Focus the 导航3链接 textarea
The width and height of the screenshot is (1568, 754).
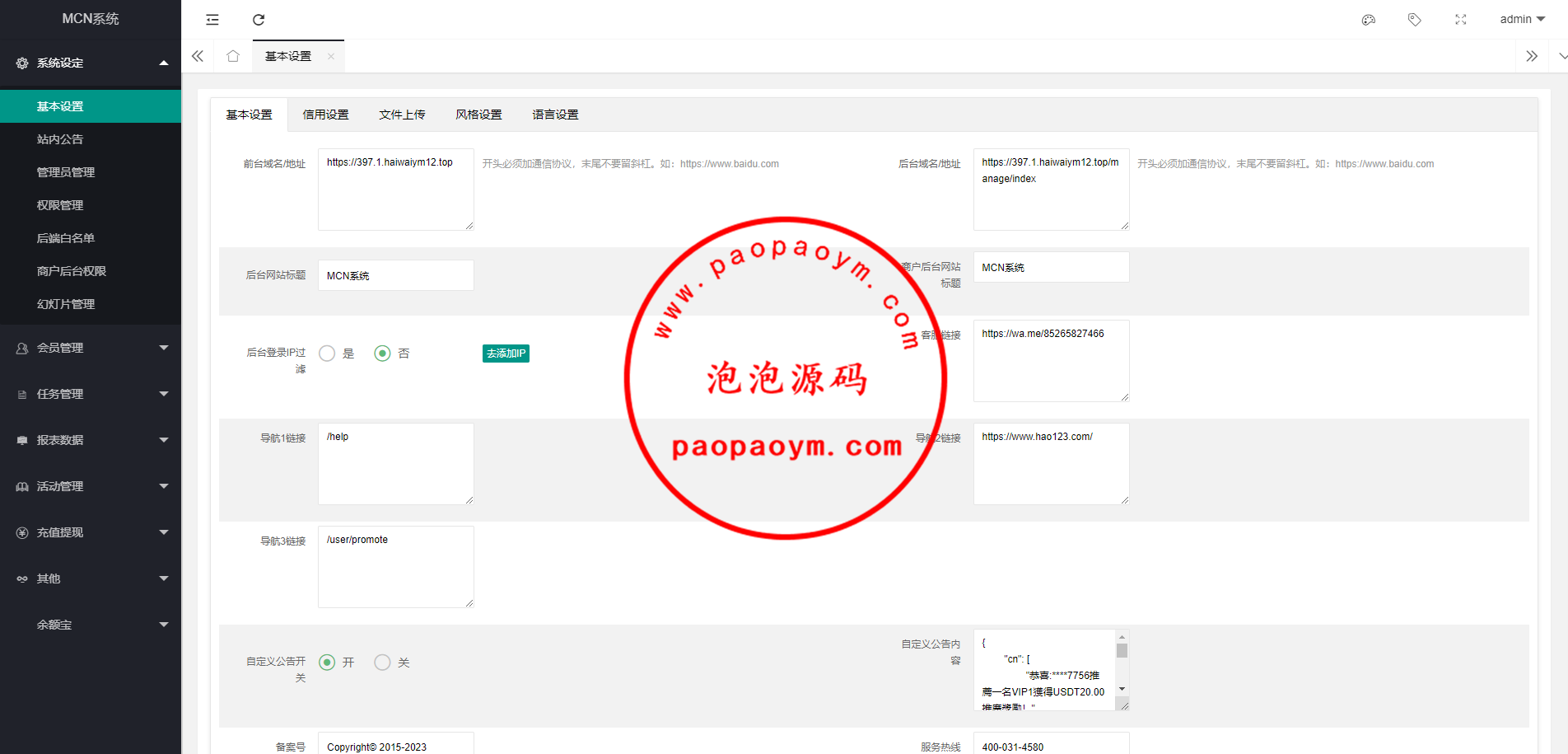[x=396, y=567]
